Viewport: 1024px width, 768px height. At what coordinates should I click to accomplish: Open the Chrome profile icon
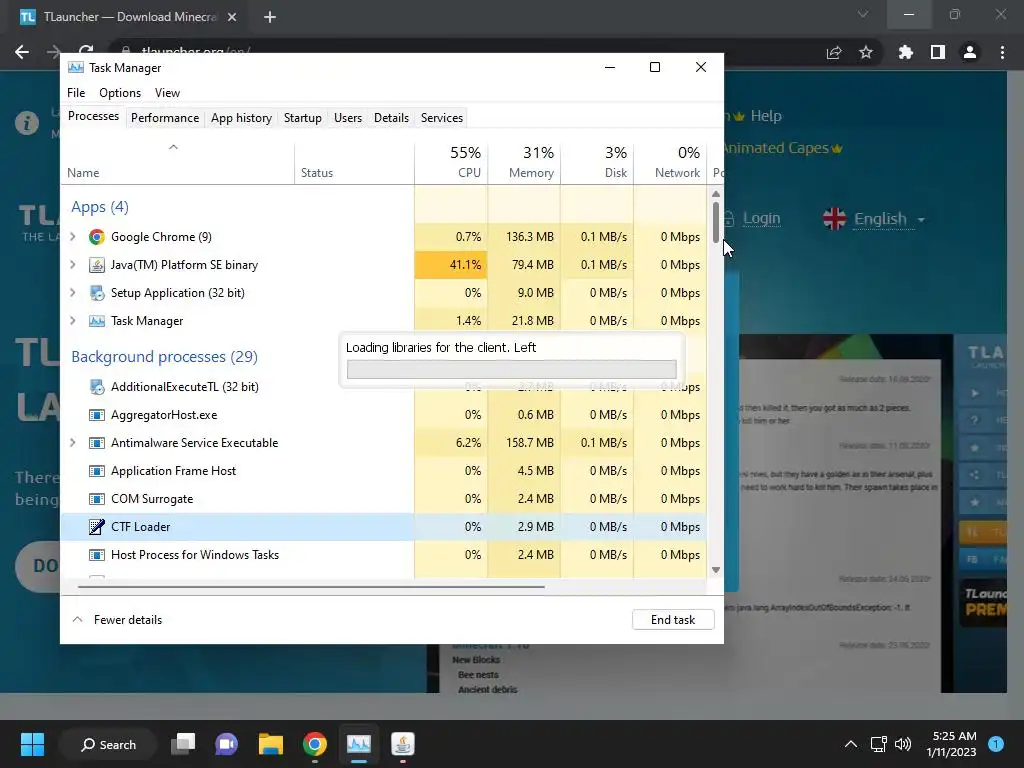[970, 52]
